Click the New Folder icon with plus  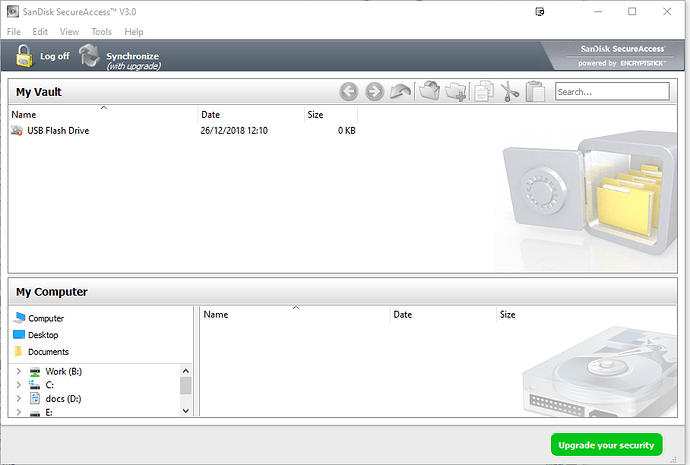[x=455, y=92]
